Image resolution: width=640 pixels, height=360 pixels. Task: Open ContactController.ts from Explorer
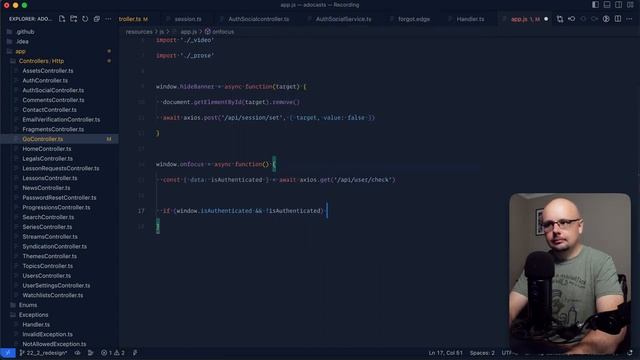[x=49, y=110]
